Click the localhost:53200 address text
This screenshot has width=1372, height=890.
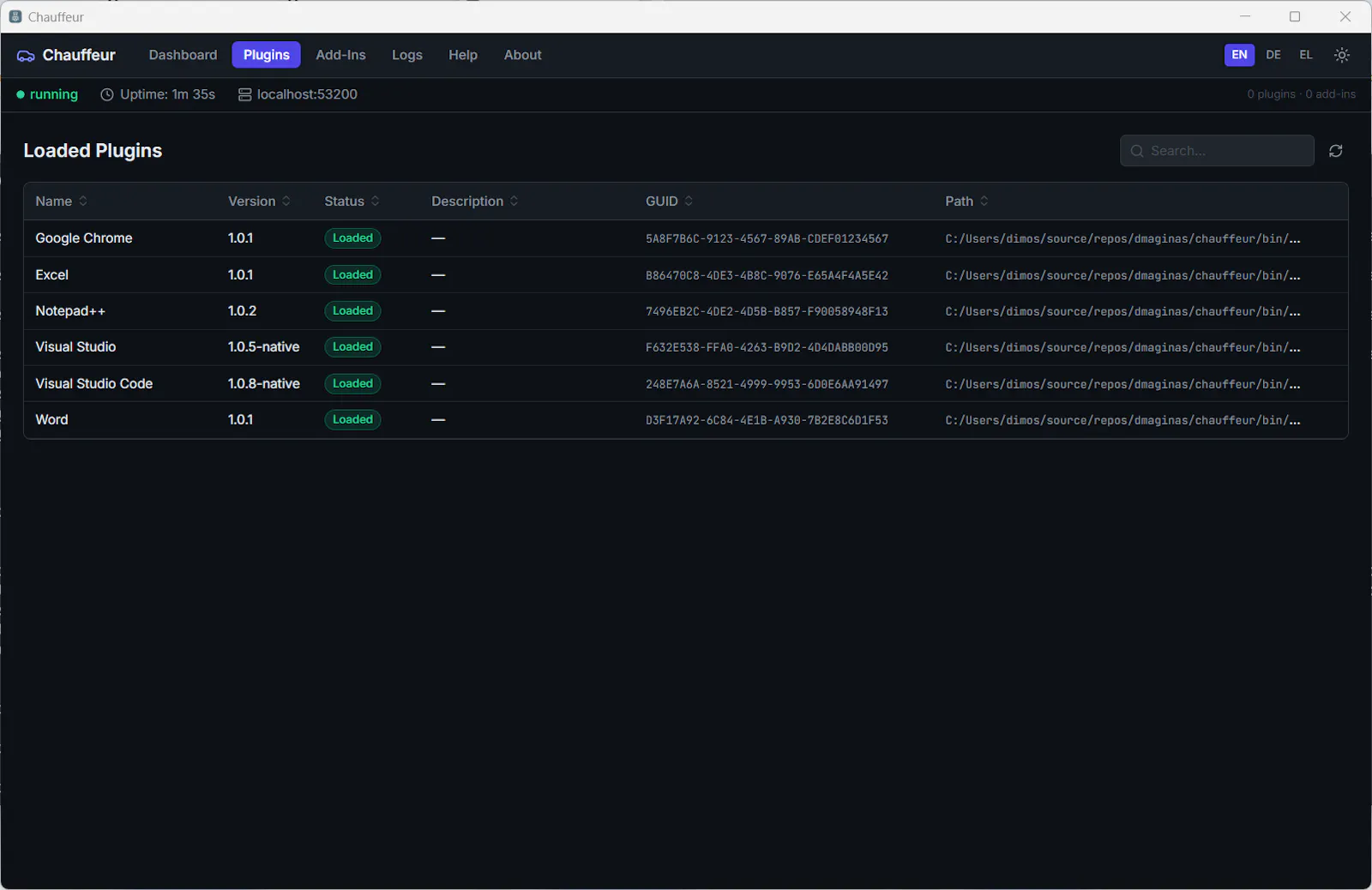coord(307,95)
